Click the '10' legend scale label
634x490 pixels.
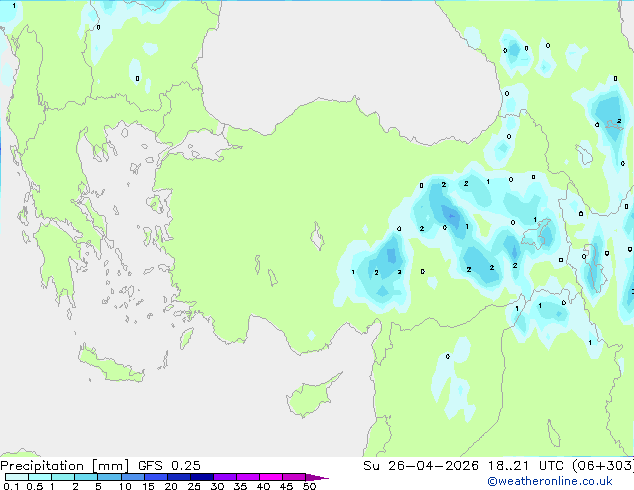click(125, 486)
